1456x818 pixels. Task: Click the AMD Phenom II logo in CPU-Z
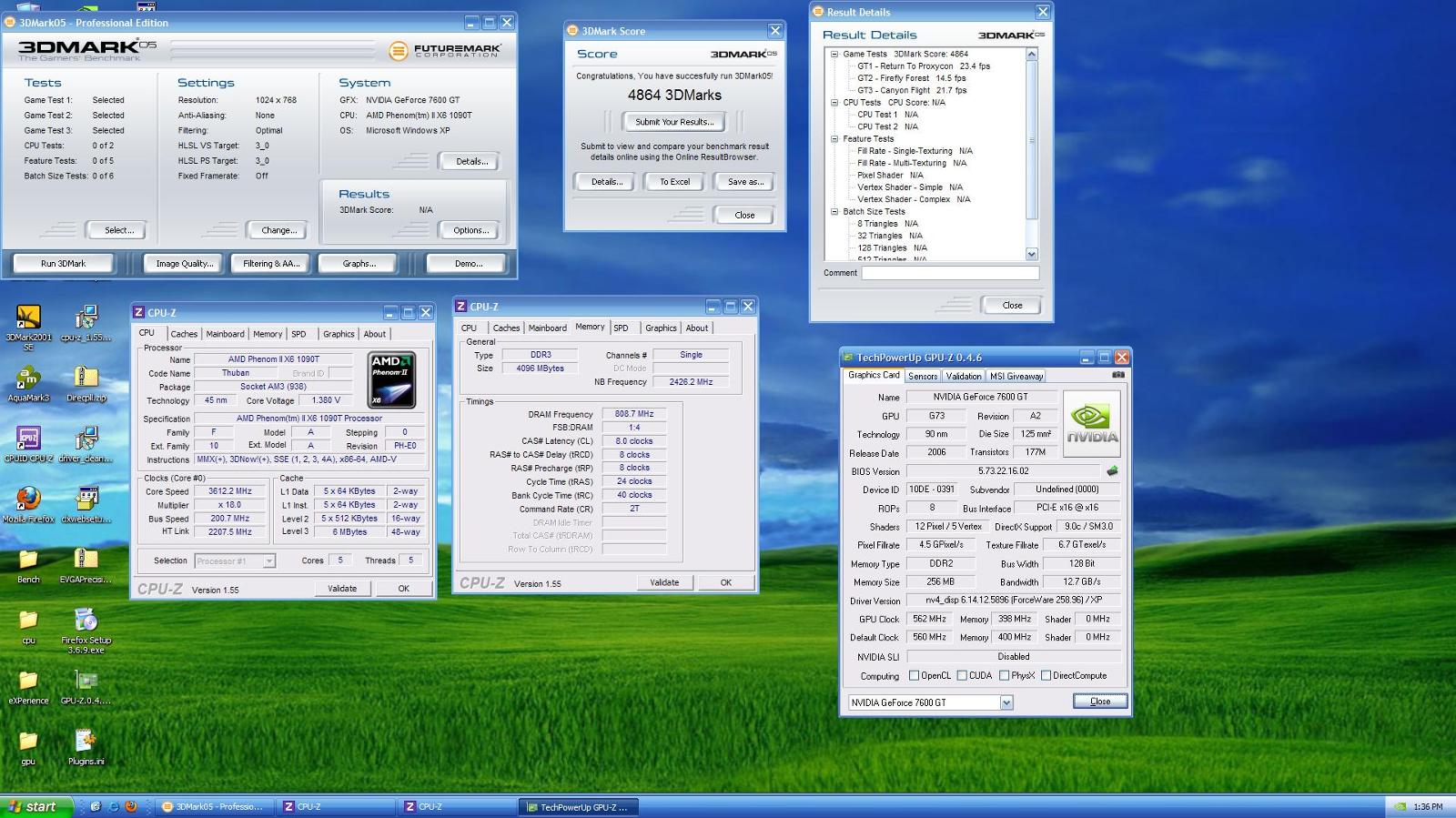tap(392, 379)
